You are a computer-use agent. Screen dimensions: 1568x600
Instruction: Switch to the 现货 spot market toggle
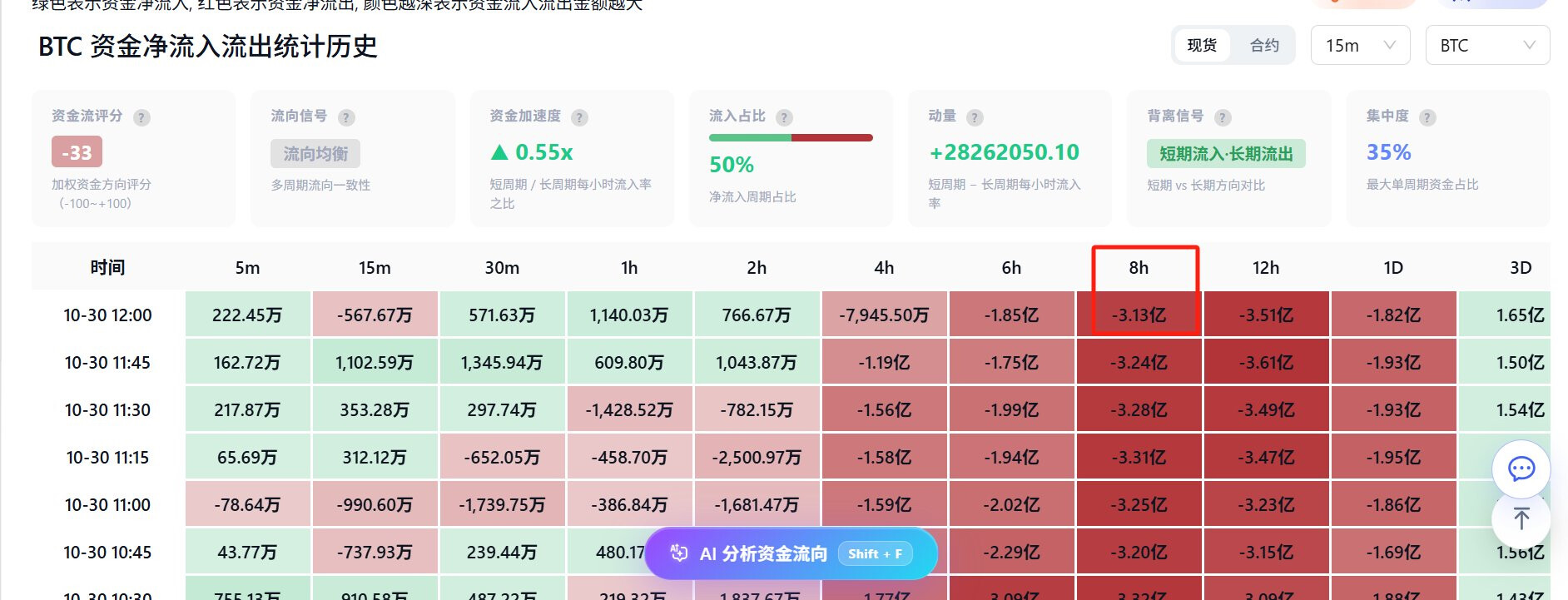tap(1202, 45)
